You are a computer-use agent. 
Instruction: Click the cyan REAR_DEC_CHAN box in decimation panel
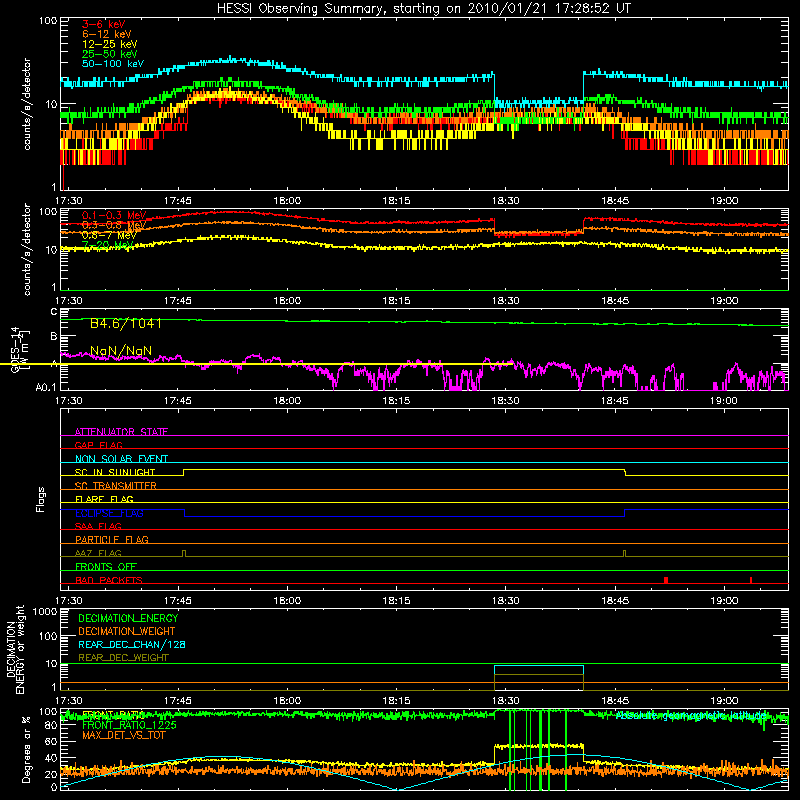pyautogui.click(x=539, y=670)
